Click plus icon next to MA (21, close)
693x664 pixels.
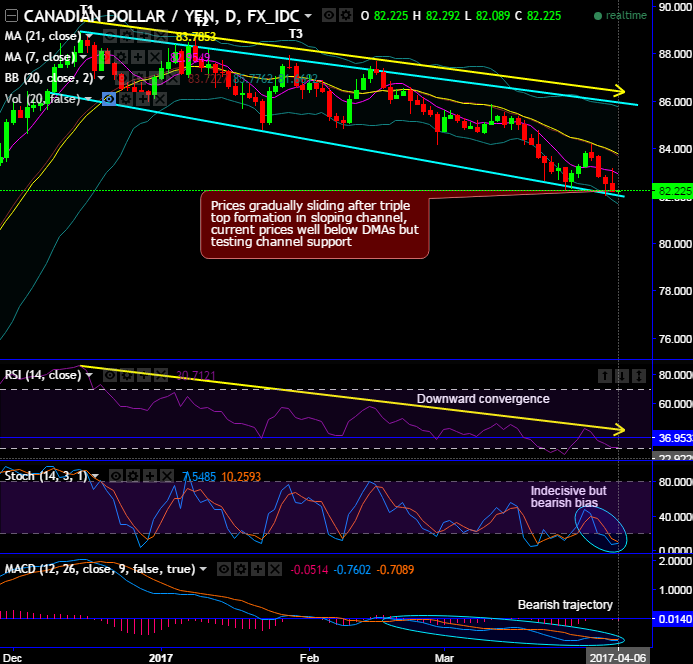(144, 36)
